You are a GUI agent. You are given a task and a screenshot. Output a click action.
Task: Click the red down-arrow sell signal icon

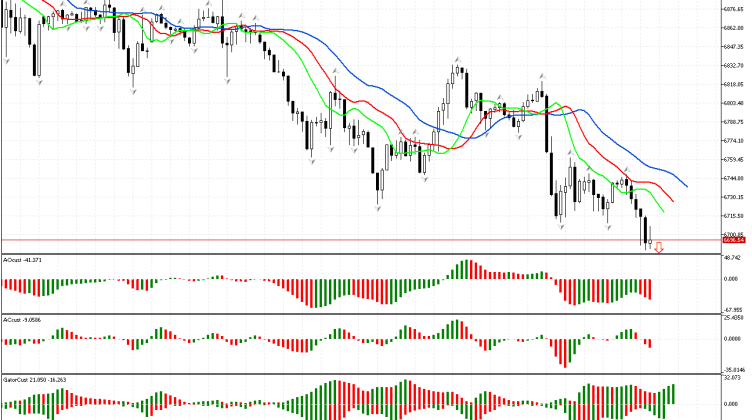[658, 245]
